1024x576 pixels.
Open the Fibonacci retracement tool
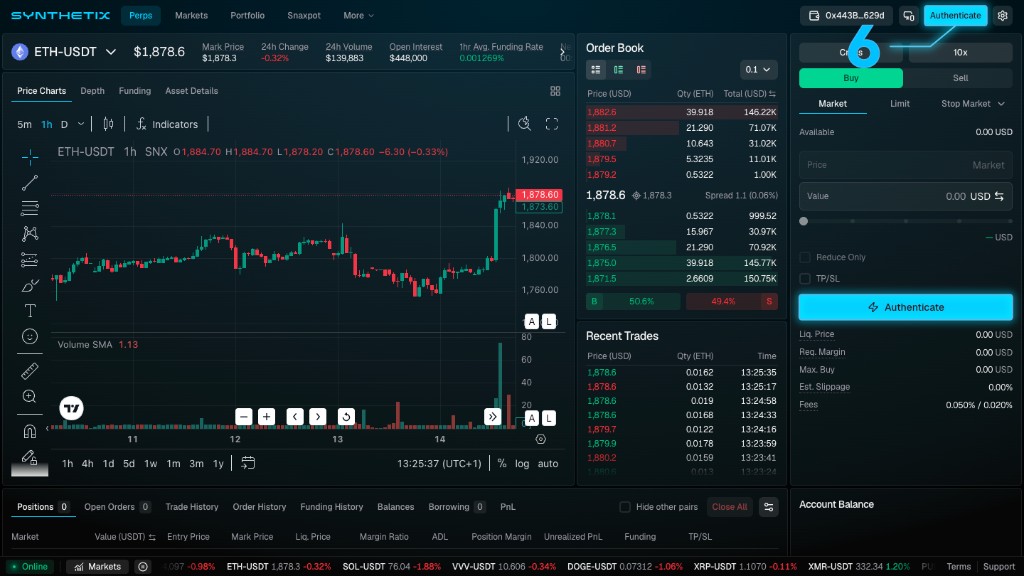point(29,208)
